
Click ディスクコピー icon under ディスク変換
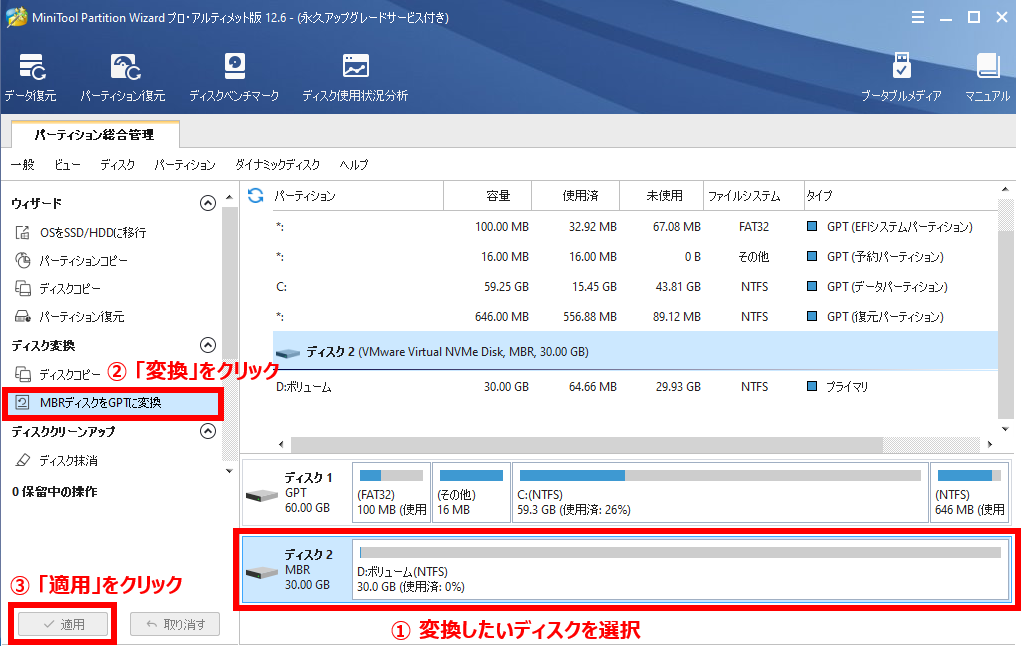(x=23, y=374)
